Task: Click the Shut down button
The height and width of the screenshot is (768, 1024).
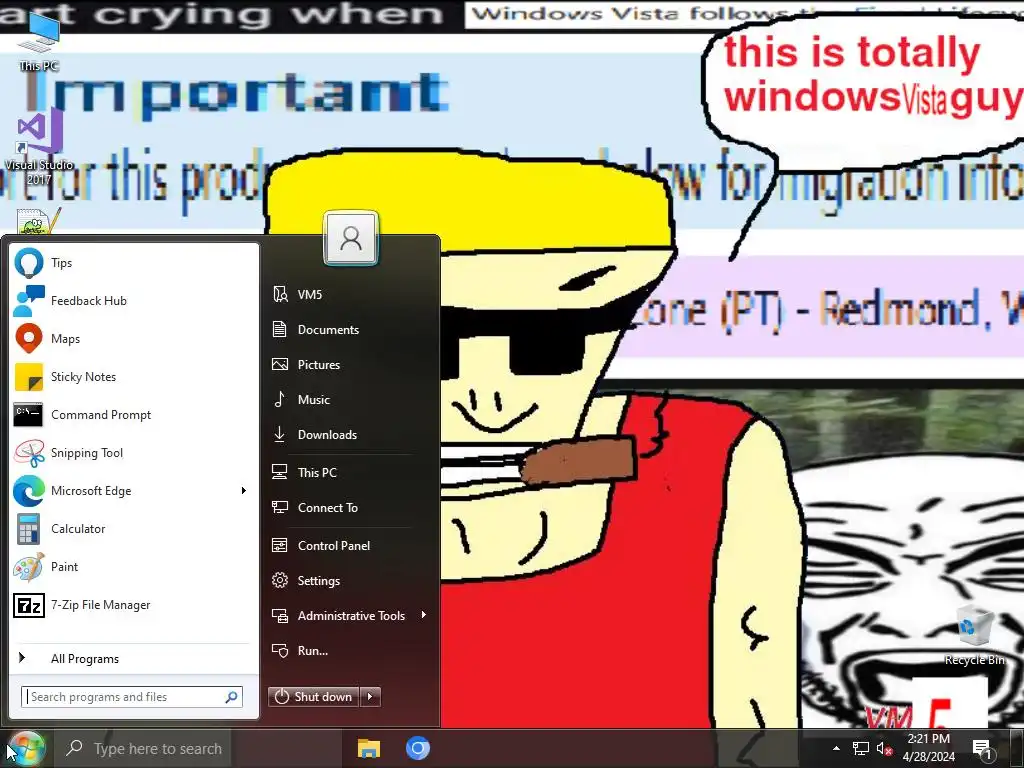Action: pyautogui.click(x=313, y=697)
